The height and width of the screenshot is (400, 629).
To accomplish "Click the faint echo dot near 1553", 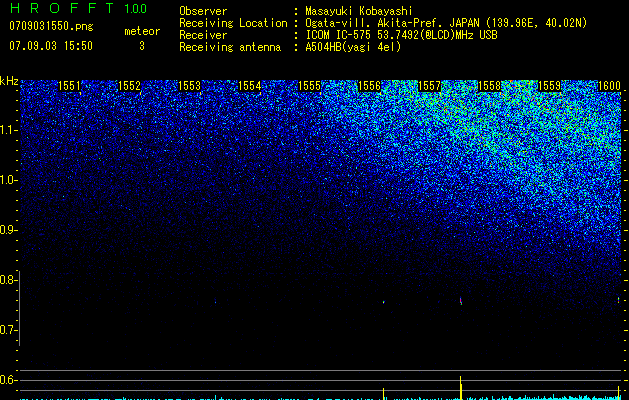I will pos(215,302).
